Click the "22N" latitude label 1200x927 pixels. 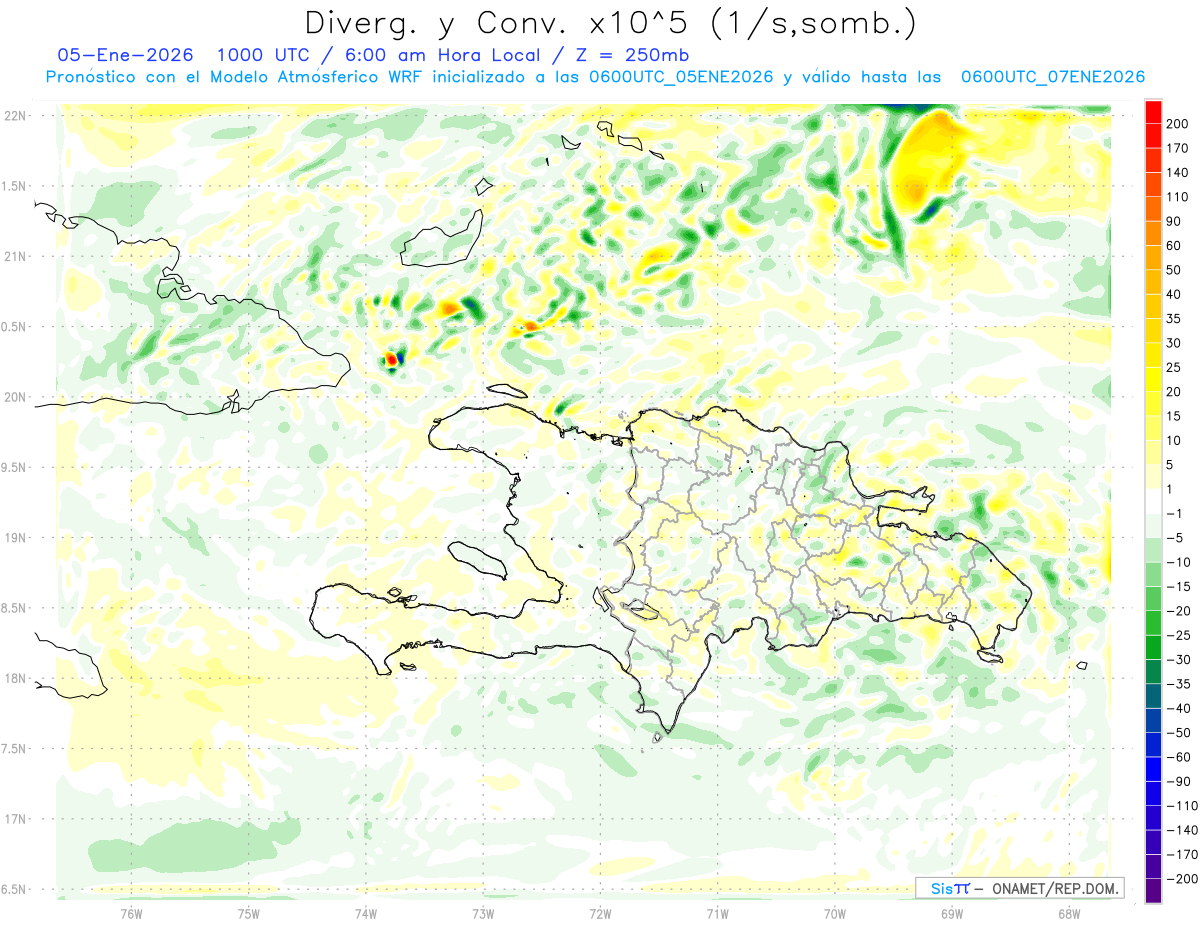(x=15, y=116)
